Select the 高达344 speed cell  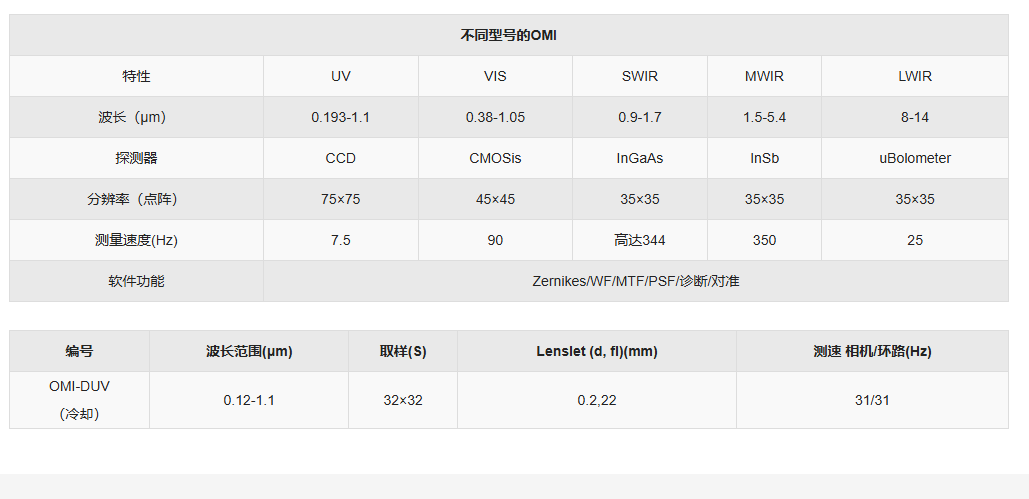[x=640, y=240]
